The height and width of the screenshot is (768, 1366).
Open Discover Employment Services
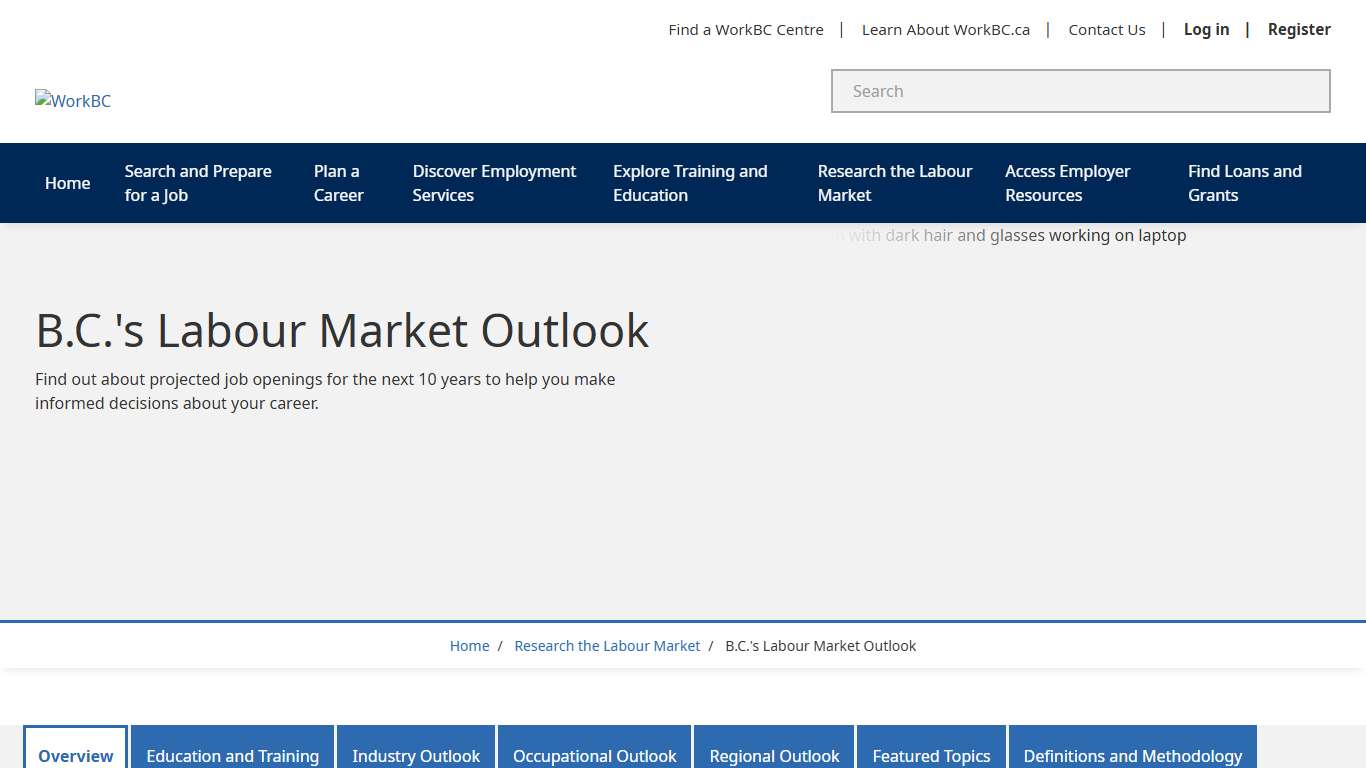(494, 183)
